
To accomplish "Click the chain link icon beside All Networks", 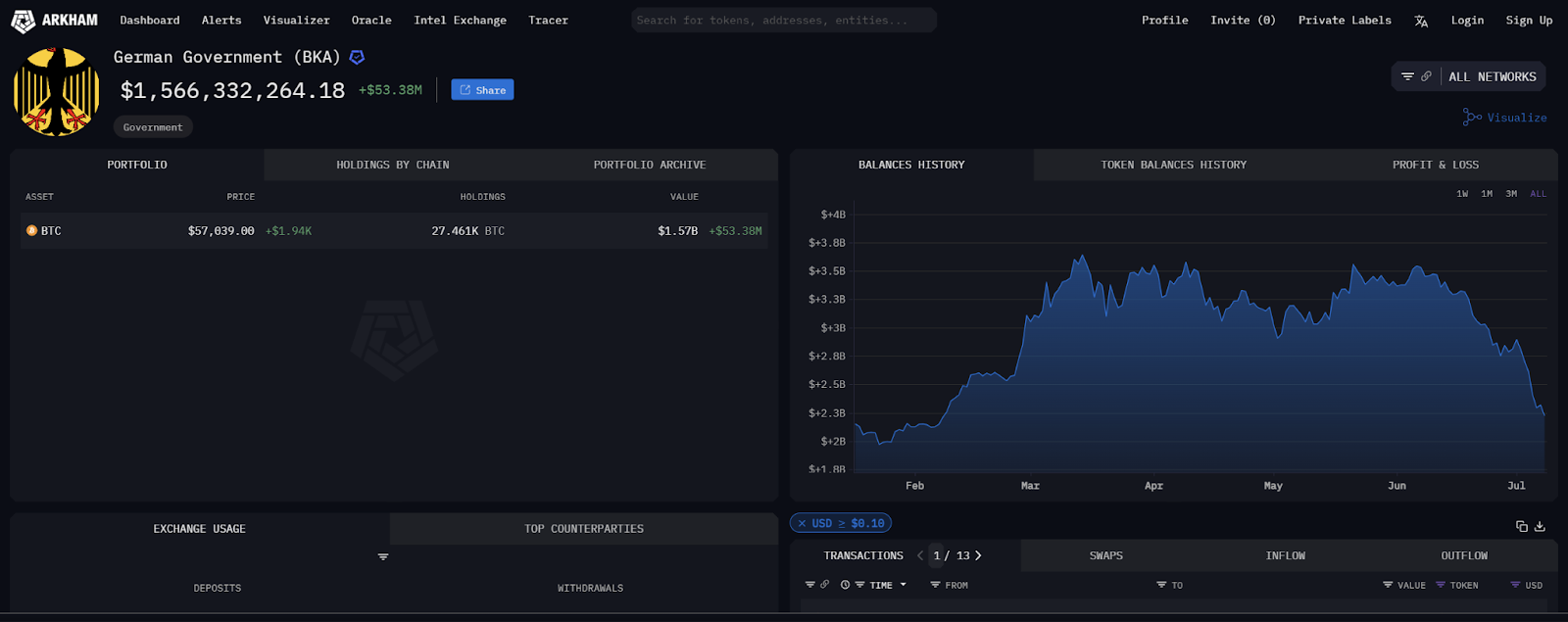I will click(x=1426, y=76).
